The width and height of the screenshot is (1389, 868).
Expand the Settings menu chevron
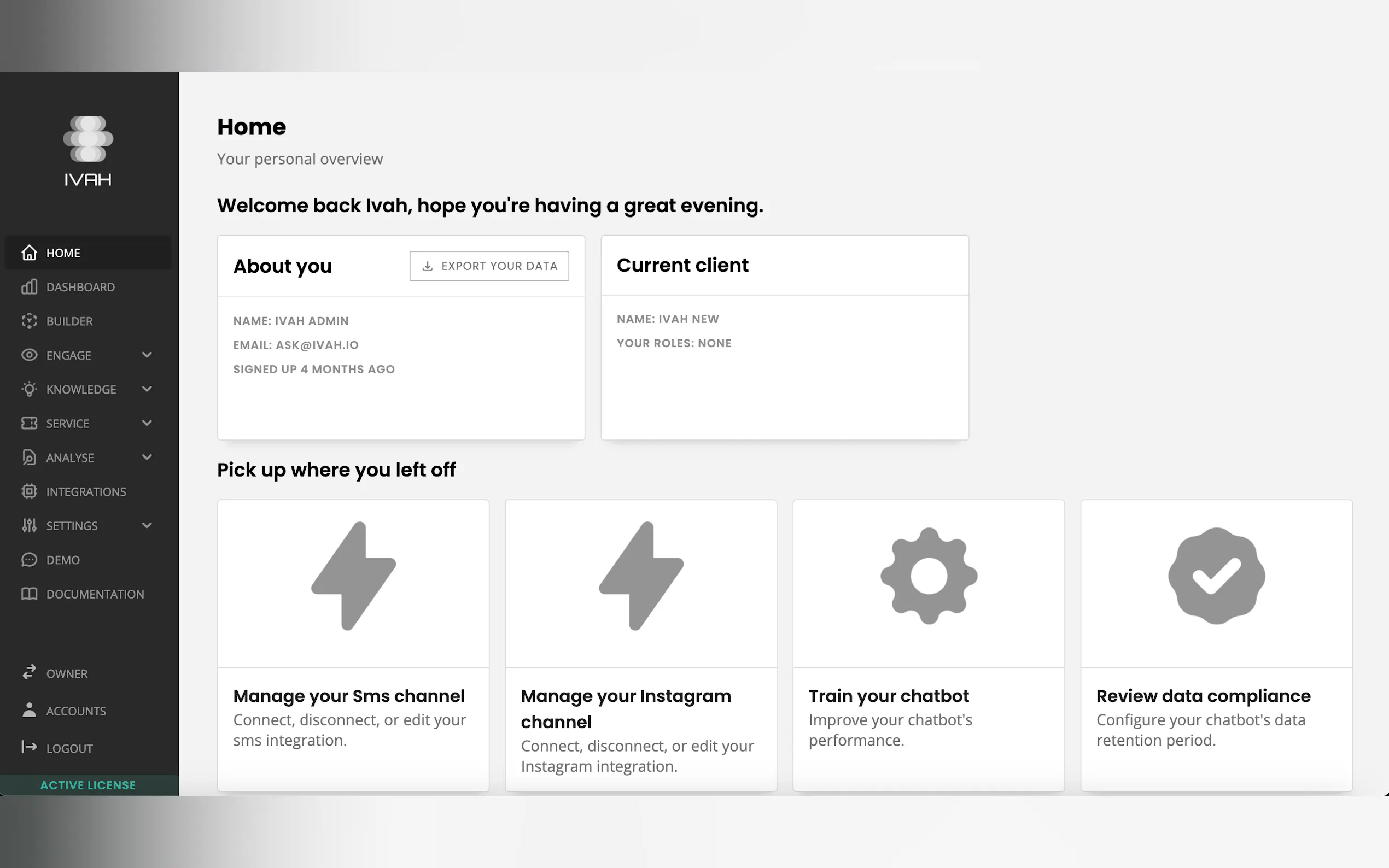(147, 525)
